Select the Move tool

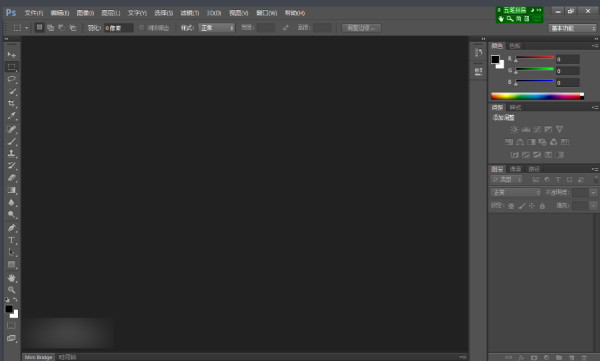coord(11,55)
